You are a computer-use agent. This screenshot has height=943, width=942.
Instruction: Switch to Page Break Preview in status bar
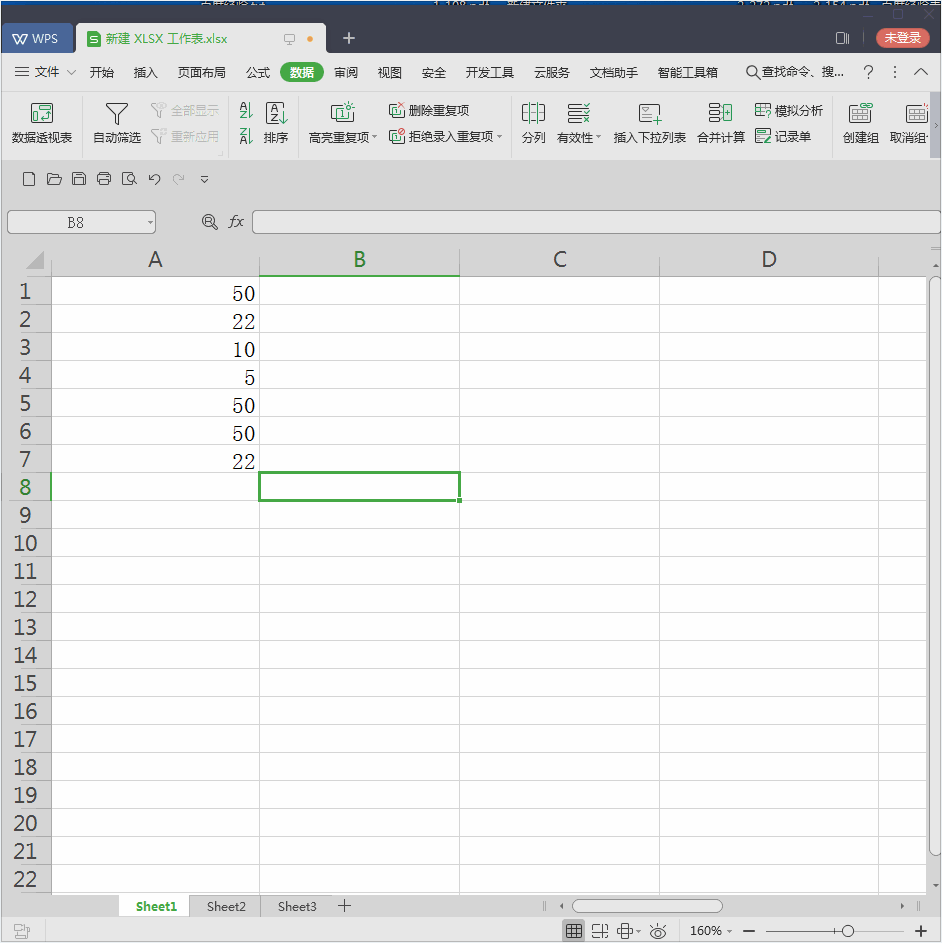click(x=600, y=931)
